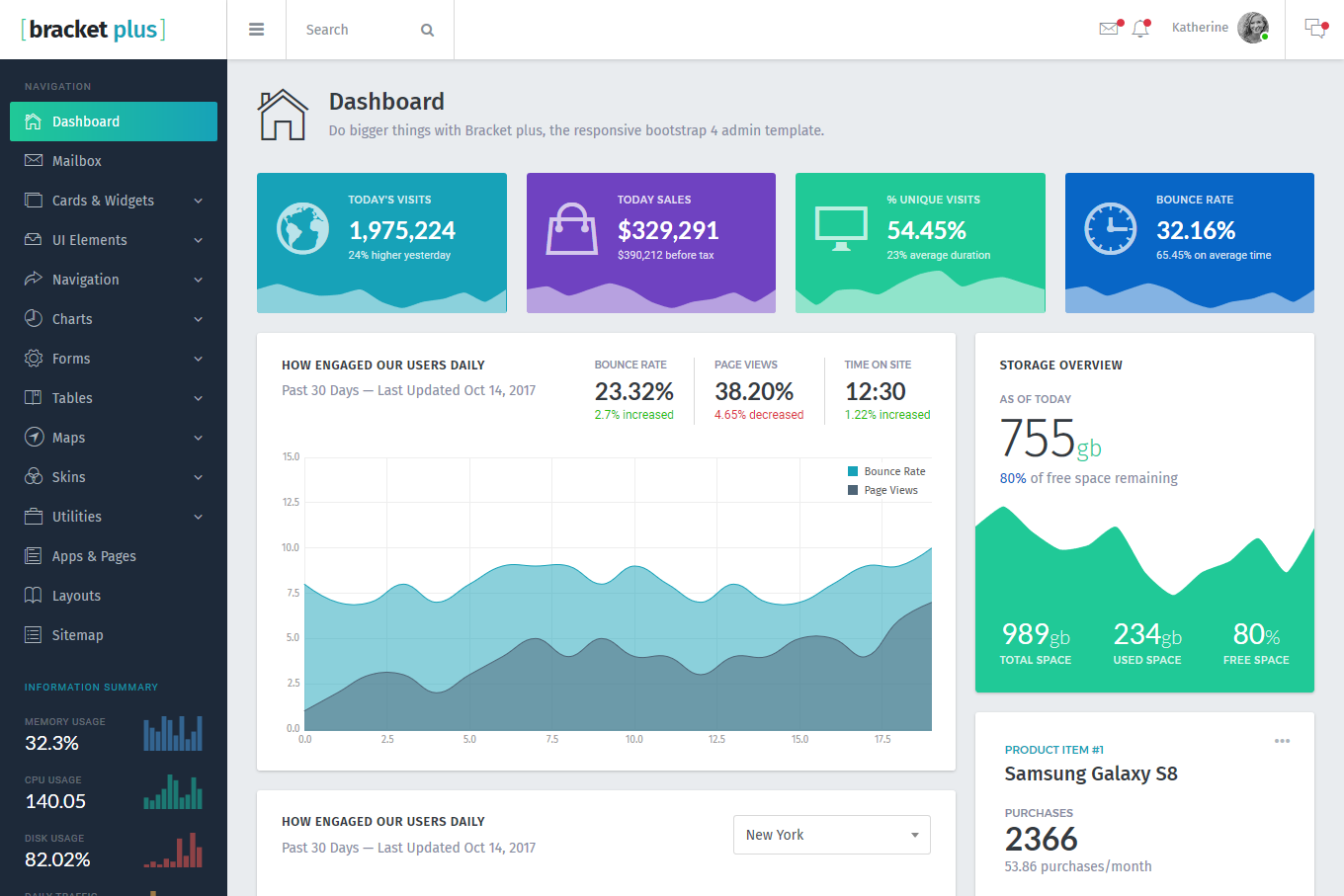
Task: Open Layouts from the sidebar
Action: coord(76,596)
